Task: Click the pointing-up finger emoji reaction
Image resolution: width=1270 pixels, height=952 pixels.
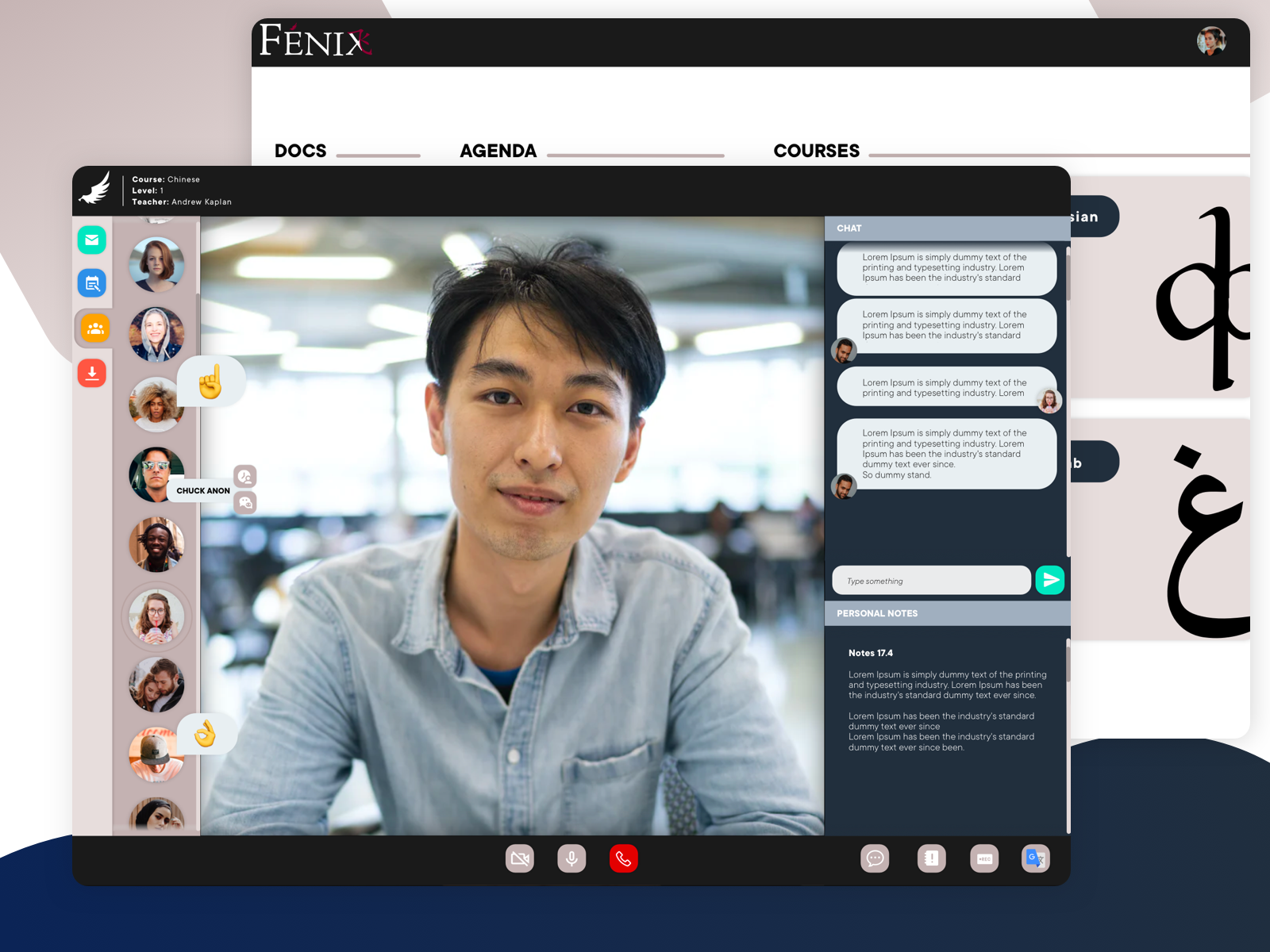Action: (211, 382)
